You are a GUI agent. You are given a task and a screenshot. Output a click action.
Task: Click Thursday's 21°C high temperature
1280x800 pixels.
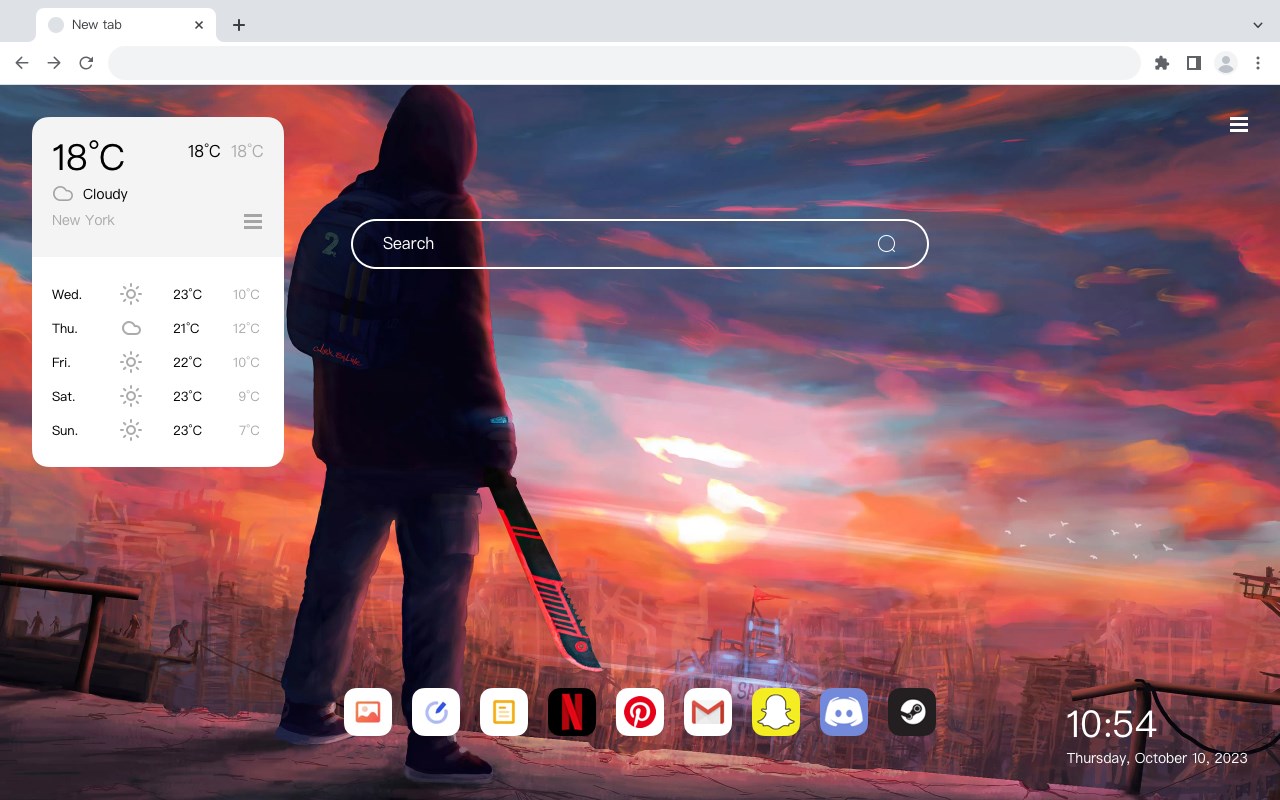click(x=186, y=328)
